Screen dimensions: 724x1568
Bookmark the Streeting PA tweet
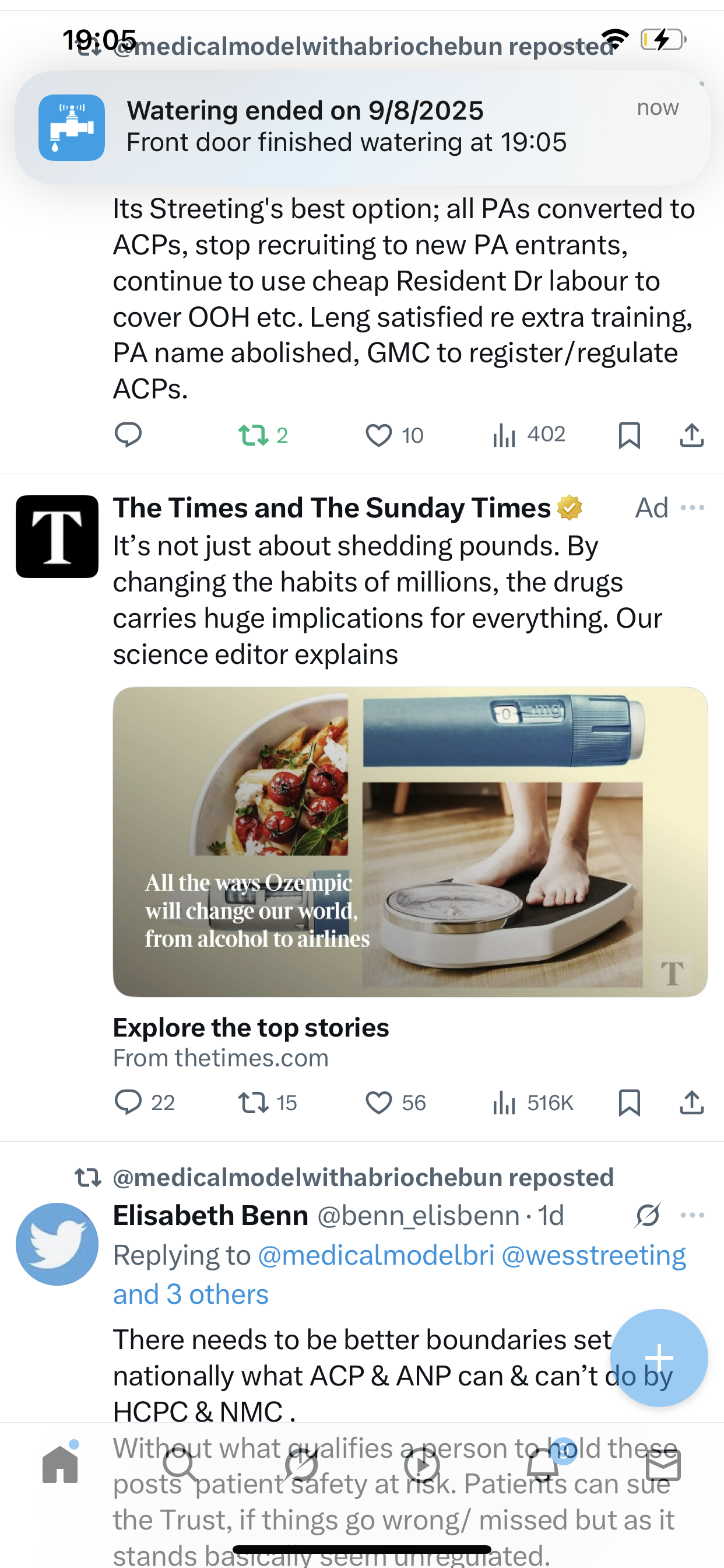click(629, 435)
